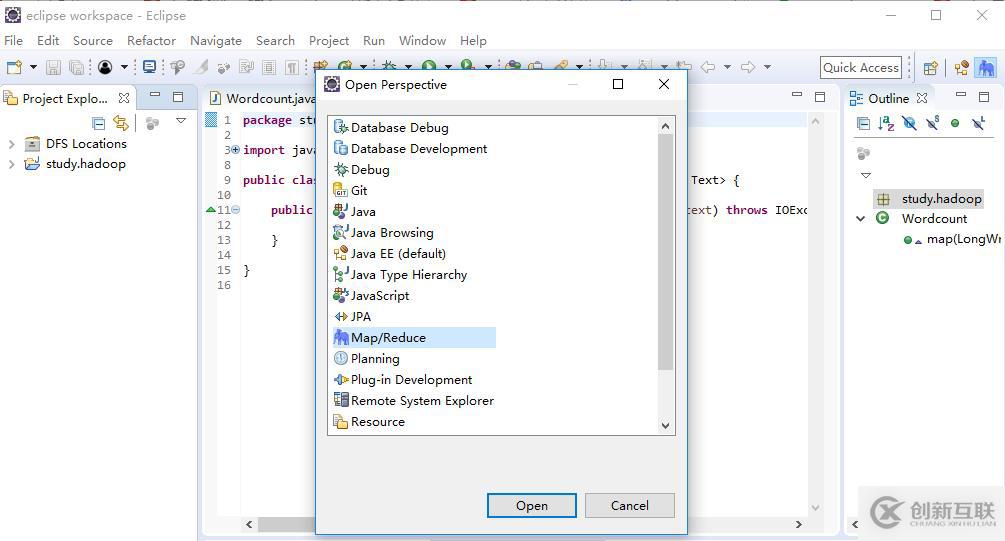Click the Toggle Block Selection toolbar icon
The height and width of the screenshot is (541, 1005).
tap(269, 67)
